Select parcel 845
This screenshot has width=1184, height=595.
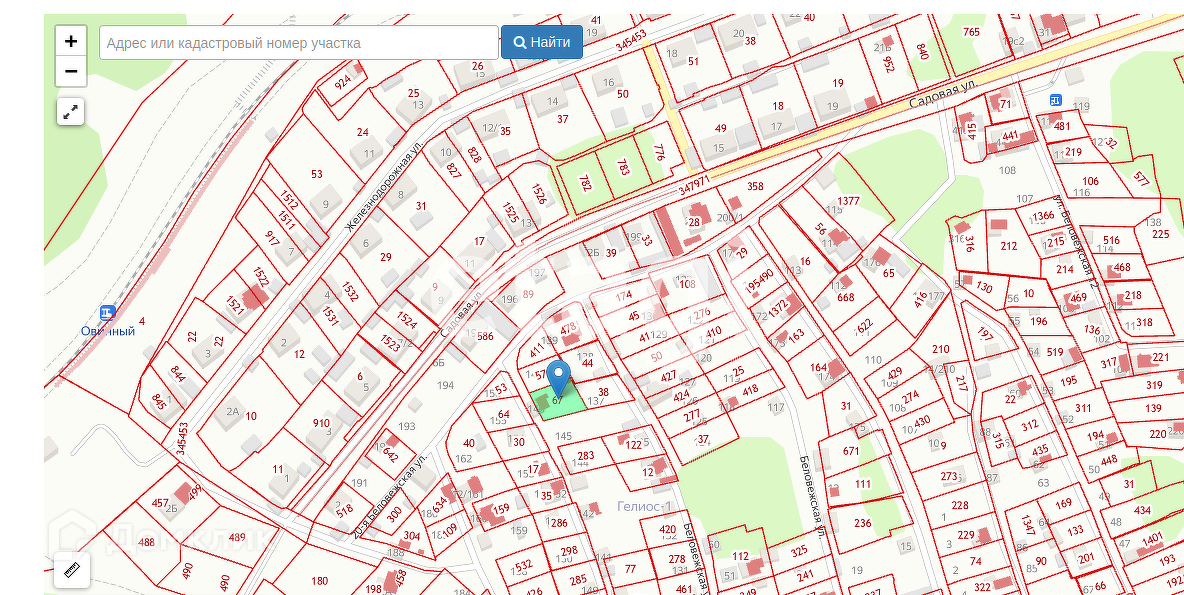coord(159,401)
